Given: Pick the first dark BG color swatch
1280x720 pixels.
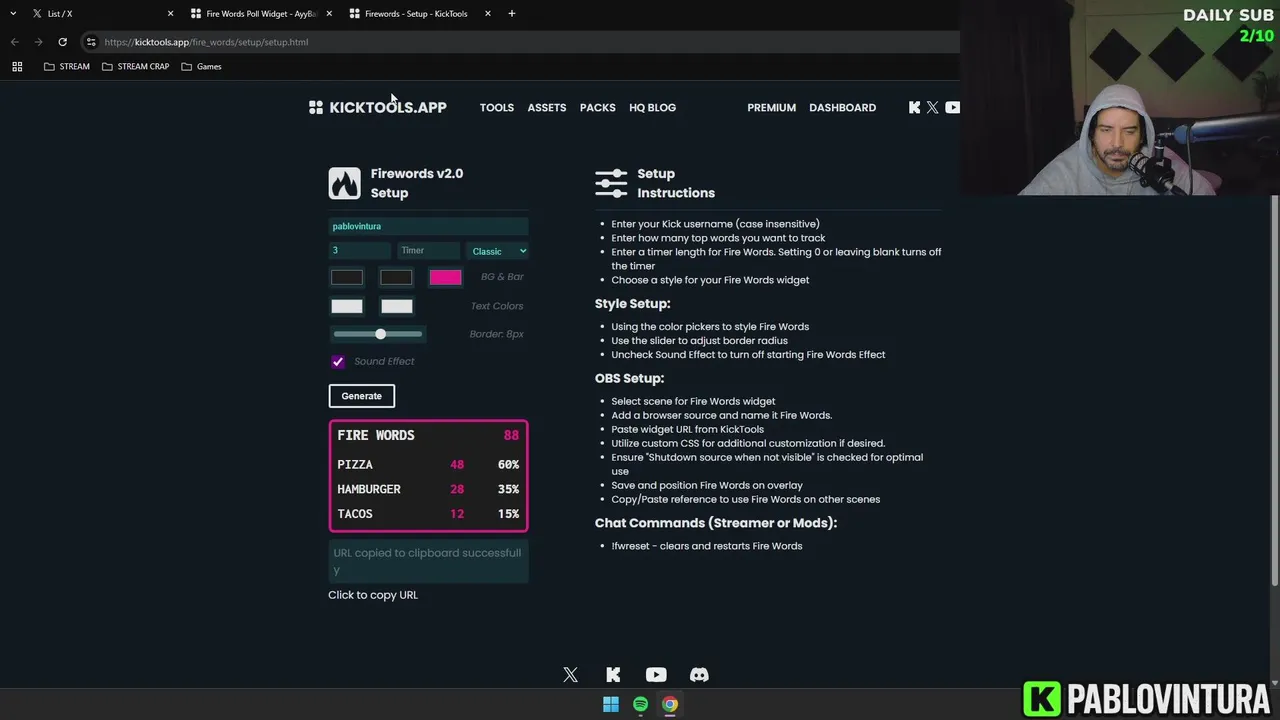Looking at the screenshot, I should pyautogui.click(x=347, y=277).
